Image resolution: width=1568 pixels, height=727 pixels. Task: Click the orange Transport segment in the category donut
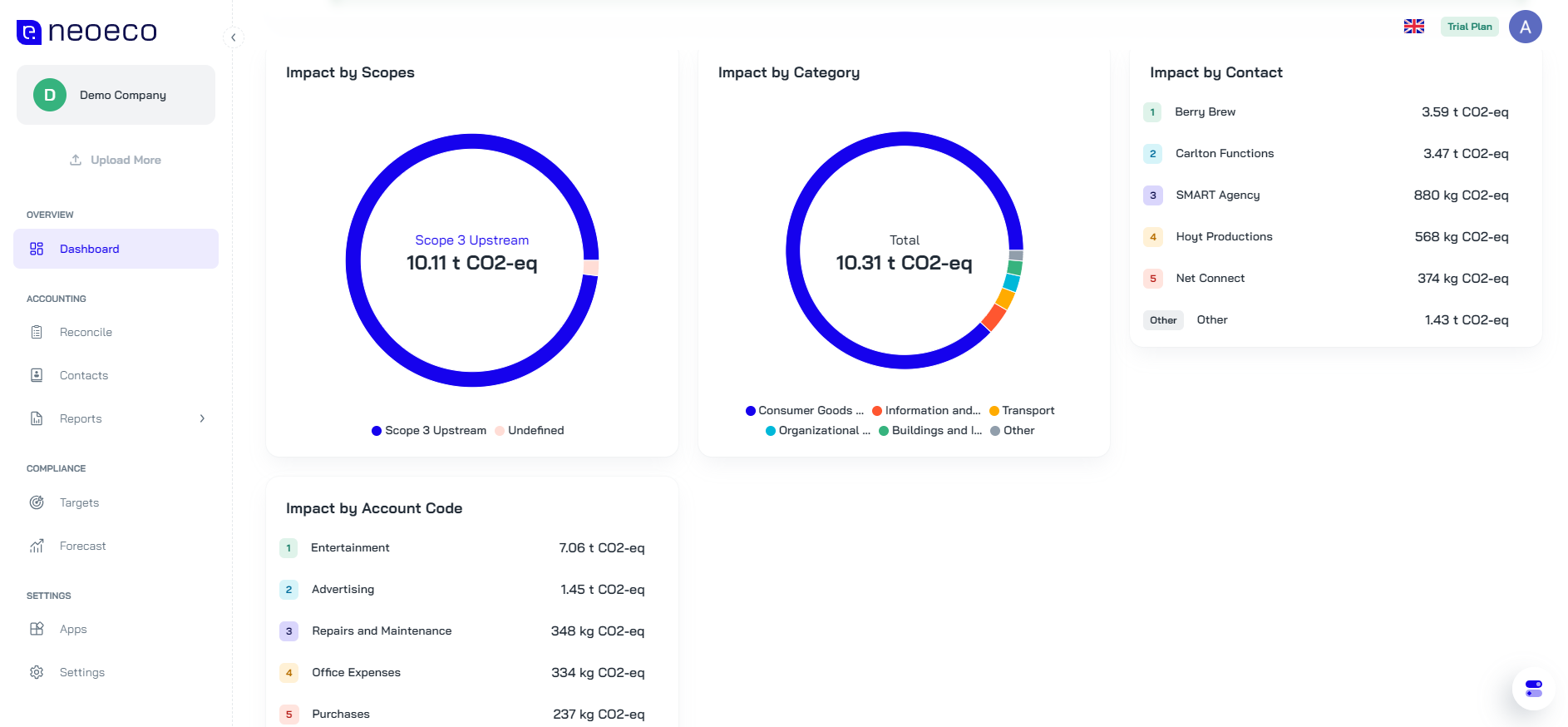coord(1005,298)
